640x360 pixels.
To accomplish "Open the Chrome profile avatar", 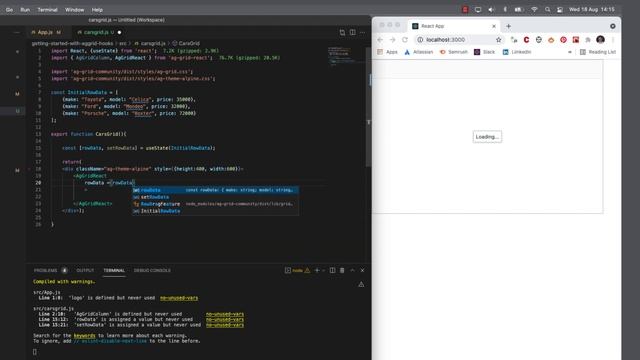I will [600, 40].
